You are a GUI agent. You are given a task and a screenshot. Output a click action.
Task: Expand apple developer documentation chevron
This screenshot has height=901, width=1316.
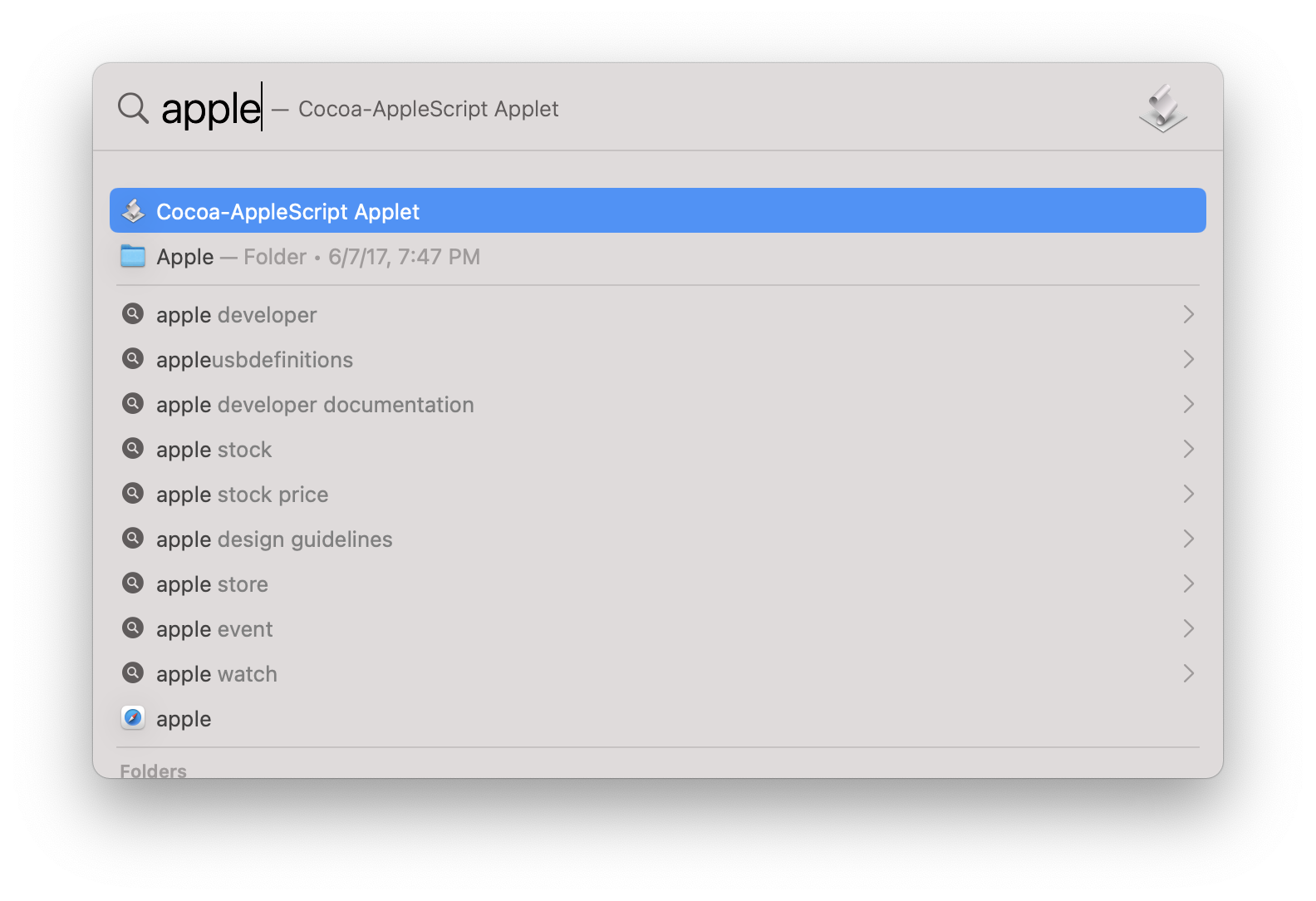[1188, 404]
